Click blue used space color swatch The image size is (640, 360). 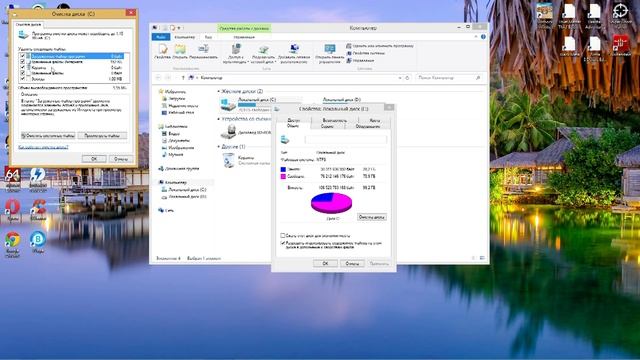pos(283,169)
